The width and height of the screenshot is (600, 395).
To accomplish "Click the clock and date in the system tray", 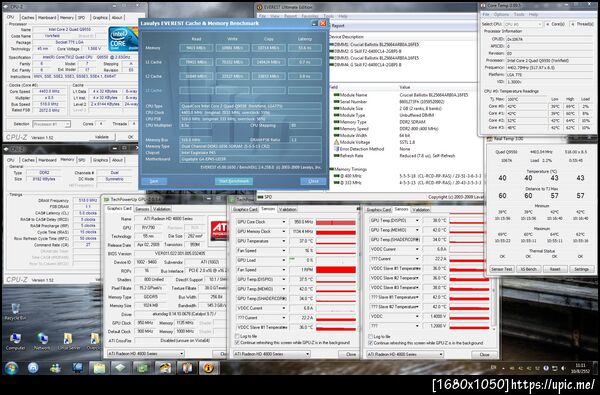I will 580,368.
